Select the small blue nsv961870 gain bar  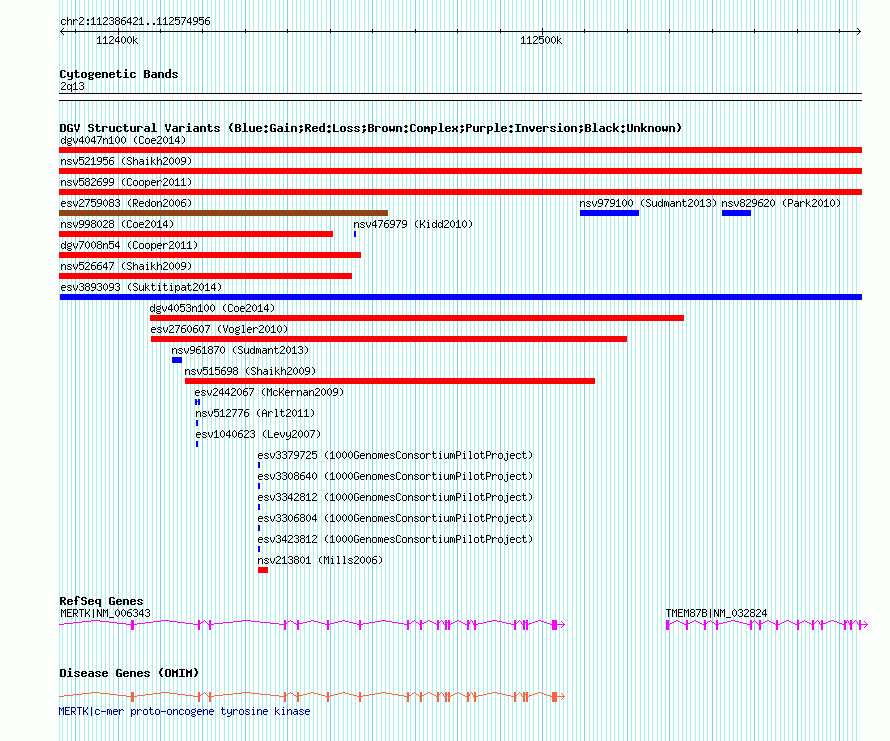click(177, 360)
